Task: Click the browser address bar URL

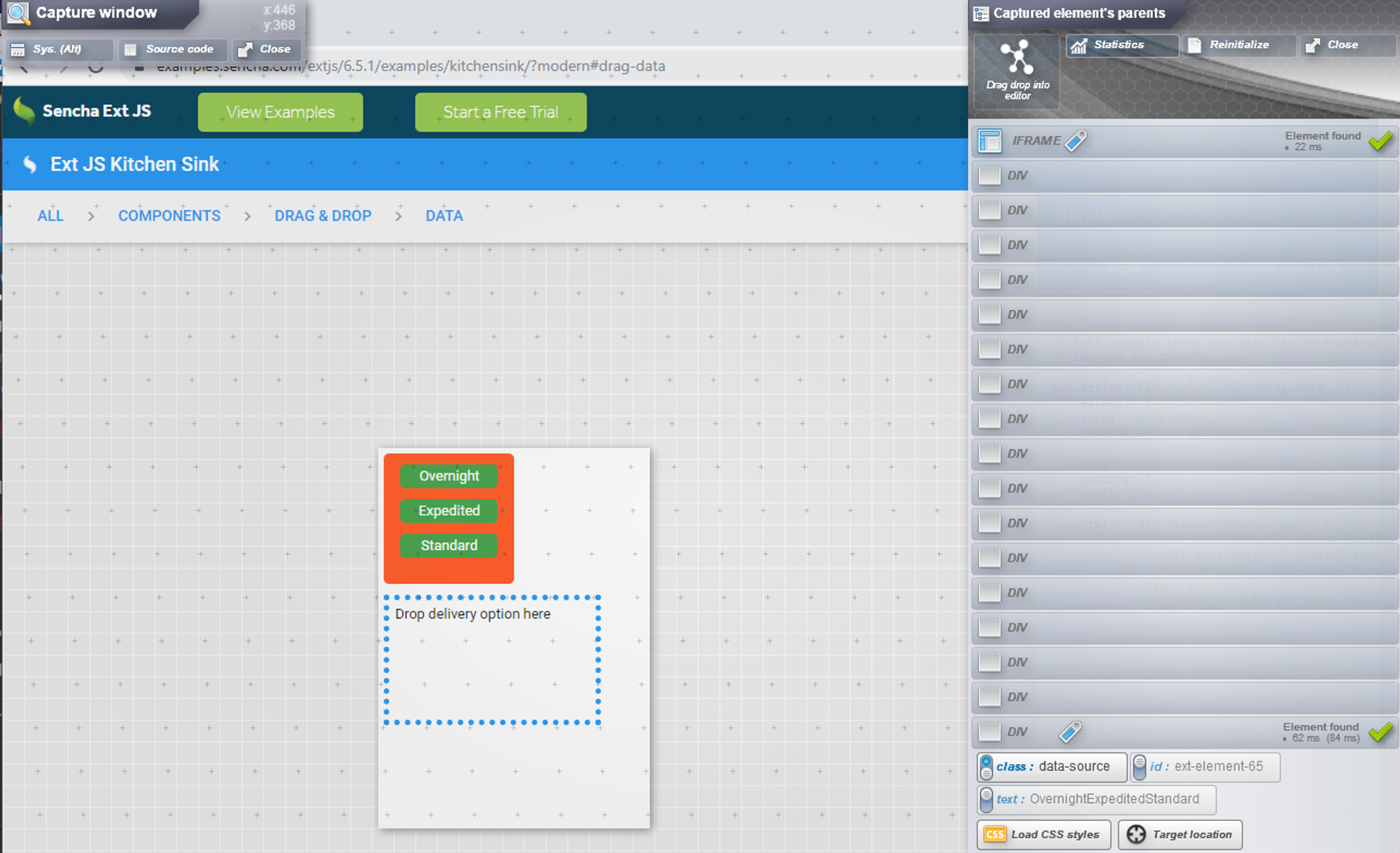Action: tap(411, 67)
